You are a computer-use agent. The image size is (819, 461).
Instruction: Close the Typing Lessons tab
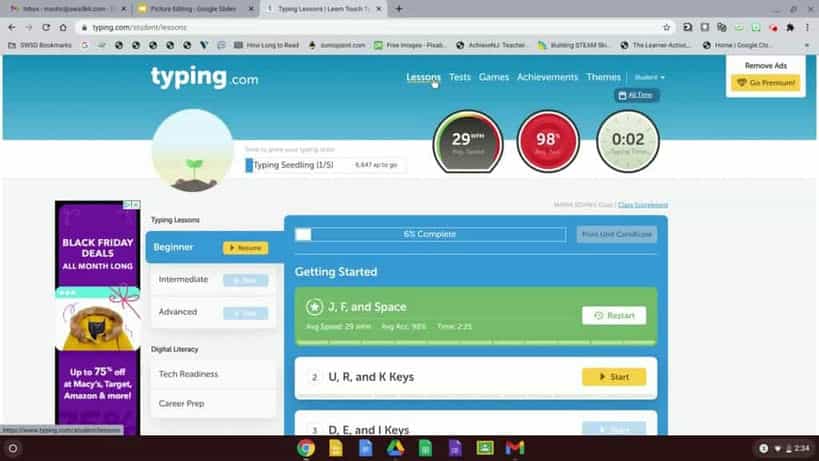(379, 9)
